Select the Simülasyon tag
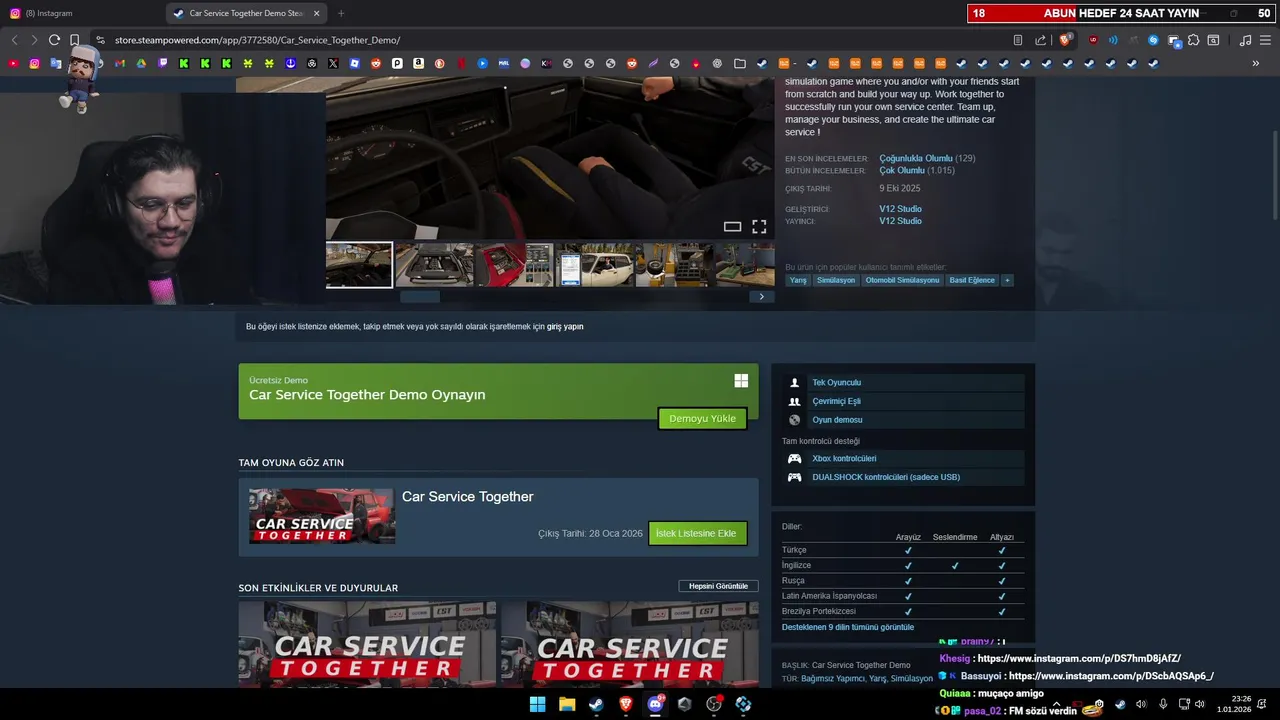 pyautogui.click(x=836, y=280)
